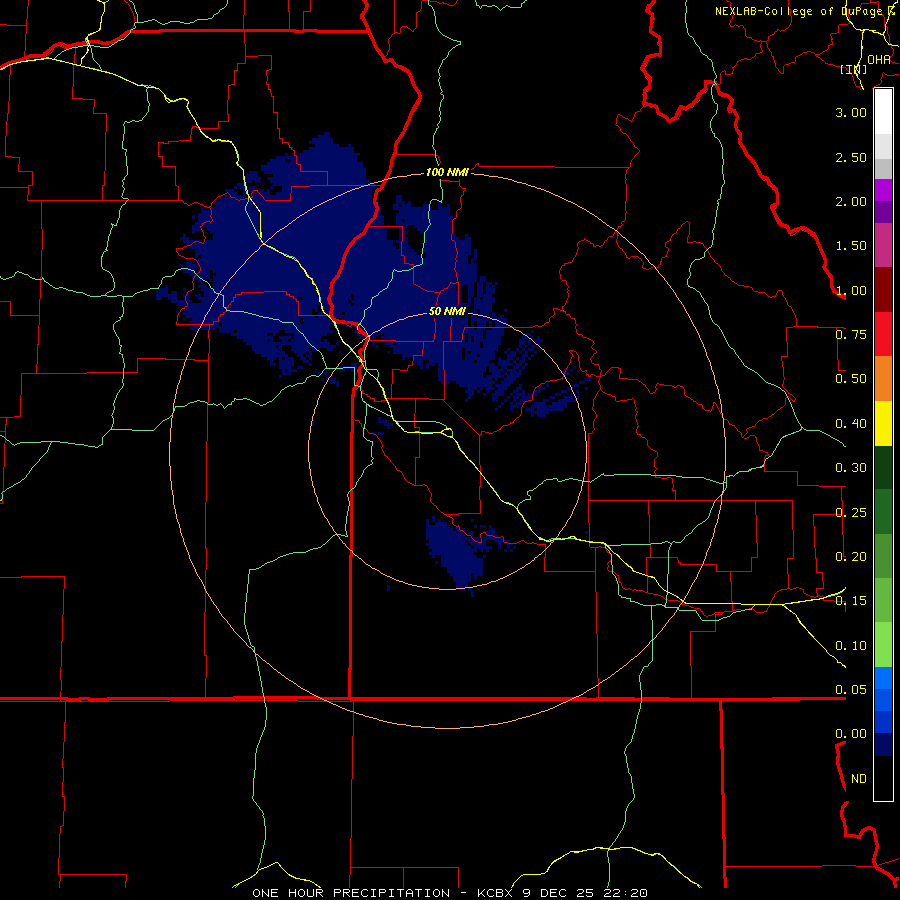Click the '1.50' scale label
This screenshot has width=900, height=900.
coord(851,246)
